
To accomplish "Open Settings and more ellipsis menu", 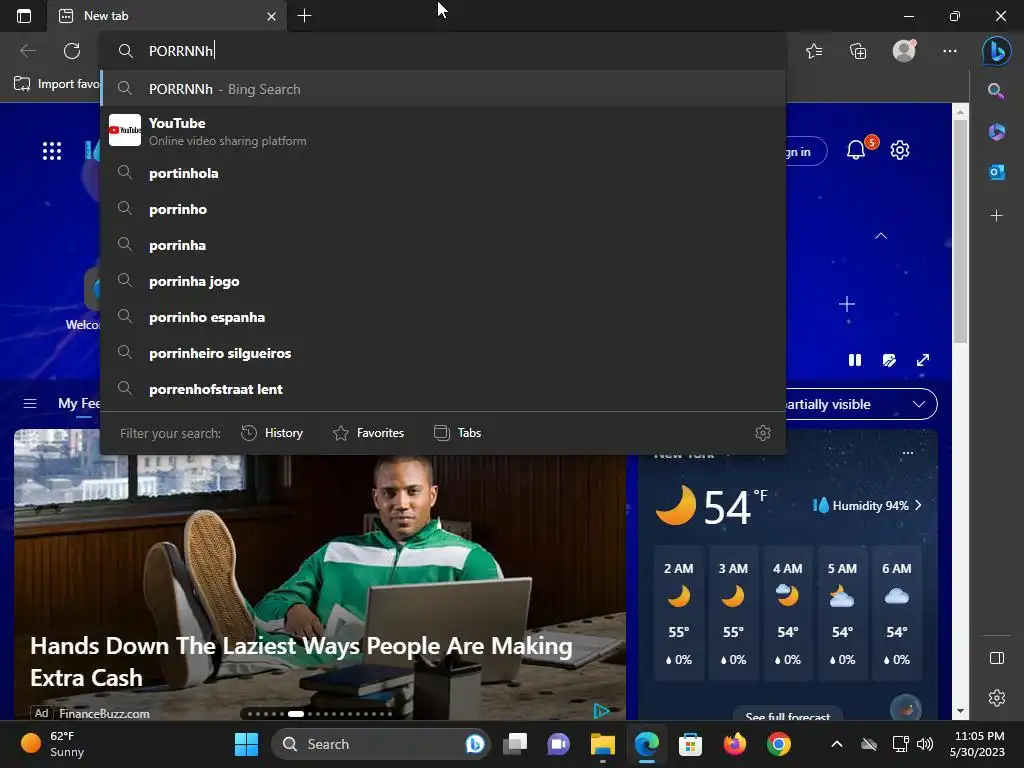I will (950, 51).
